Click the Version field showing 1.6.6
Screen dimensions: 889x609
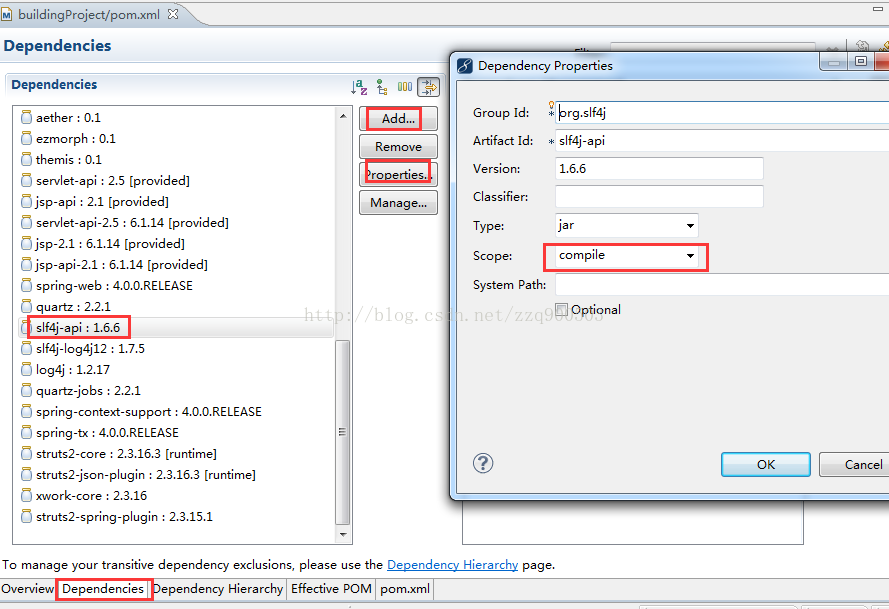[x=659, y=168]
